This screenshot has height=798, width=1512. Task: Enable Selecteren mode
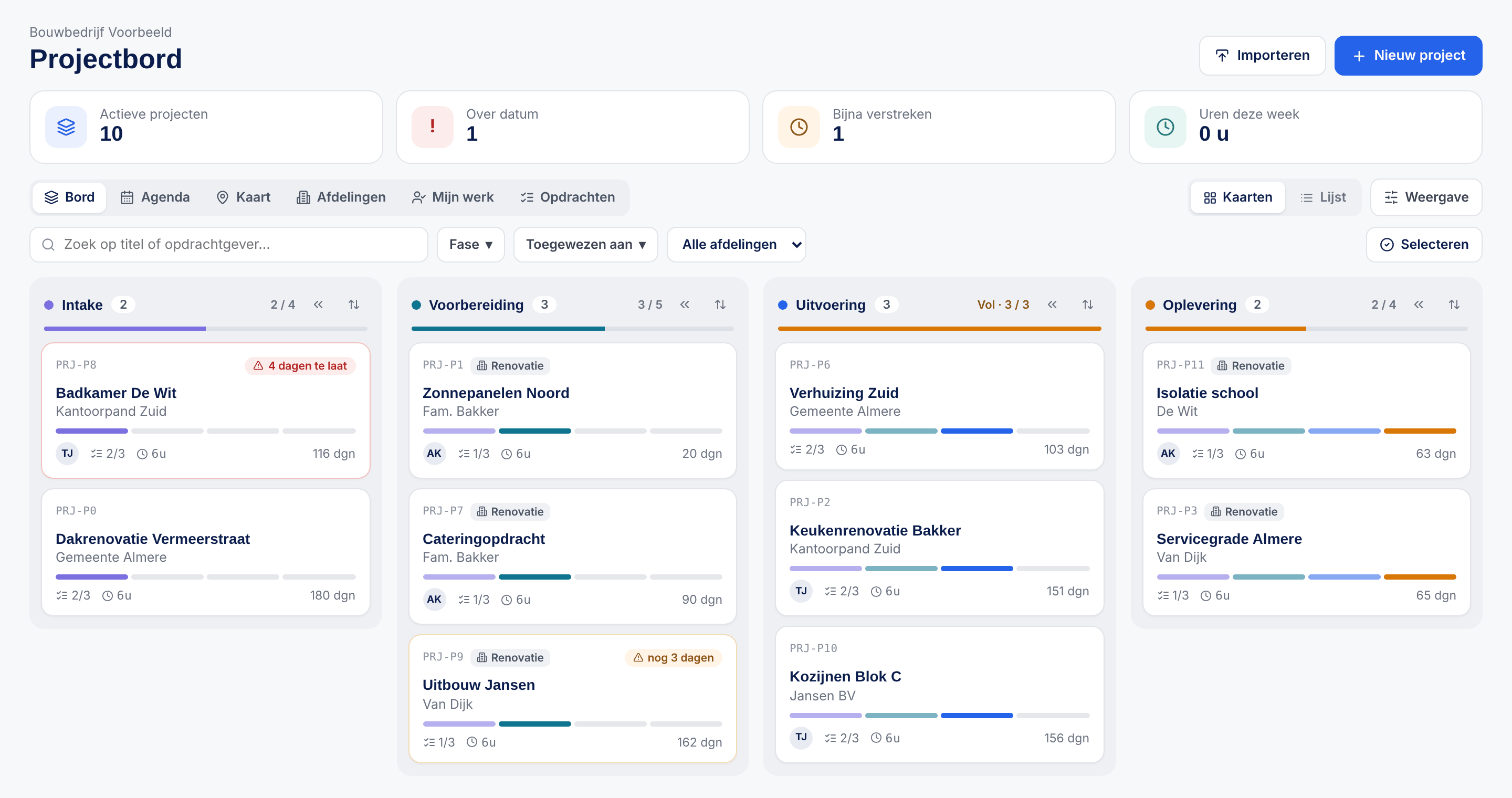coord(1424,245)
